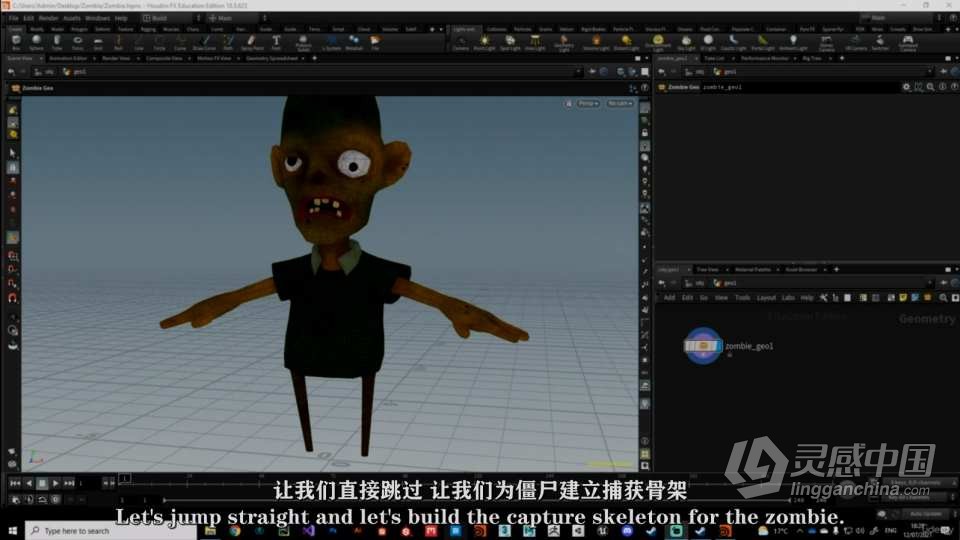The image size is (960, 540).
Task: Open the File menu
Action: 13,18
